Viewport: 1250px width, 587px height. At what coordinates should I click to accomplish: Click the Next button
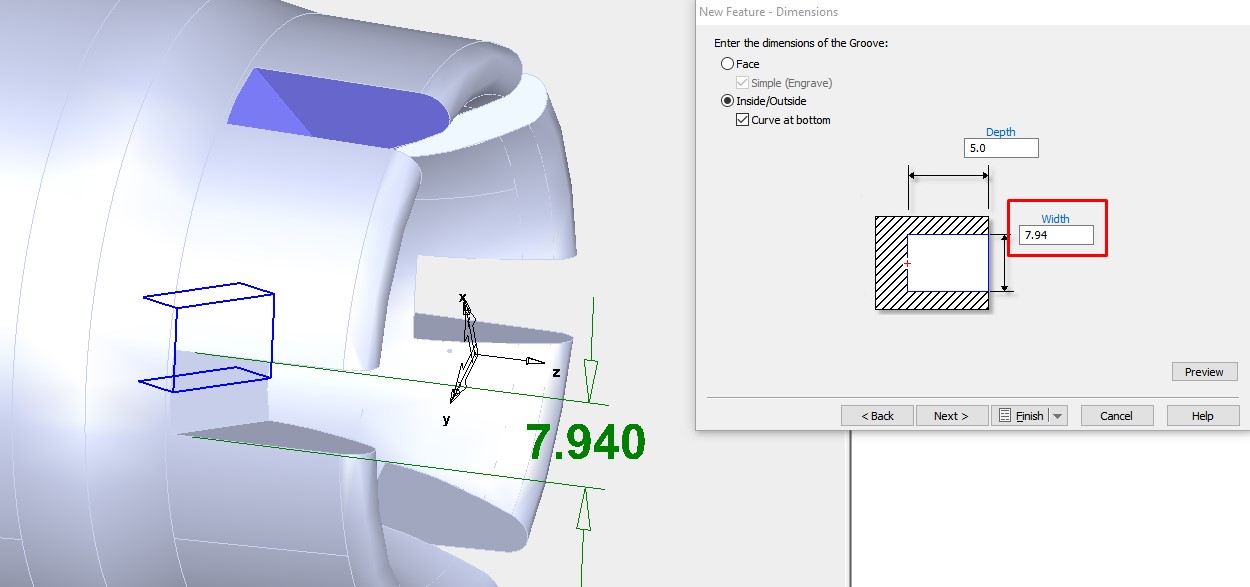[x=952, y=415]
